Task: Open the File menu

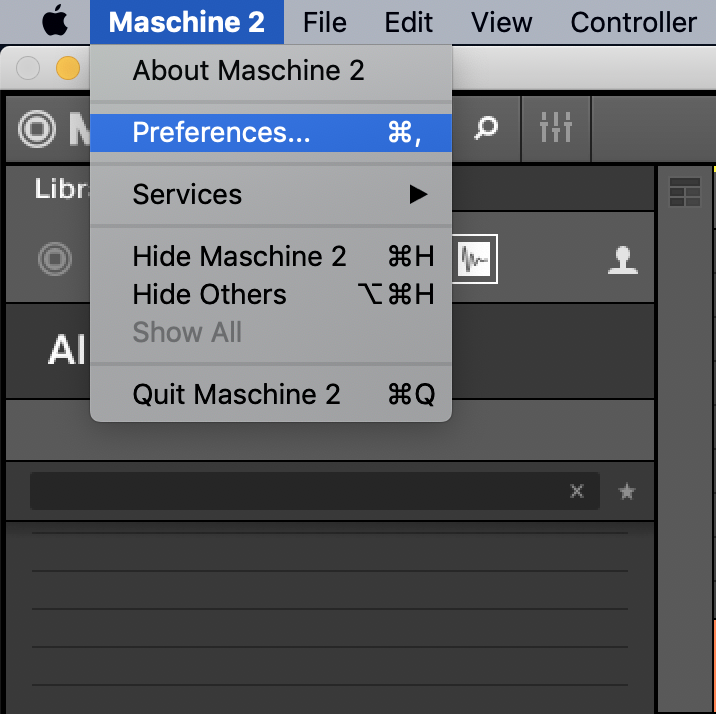Action: click(325, 22)
